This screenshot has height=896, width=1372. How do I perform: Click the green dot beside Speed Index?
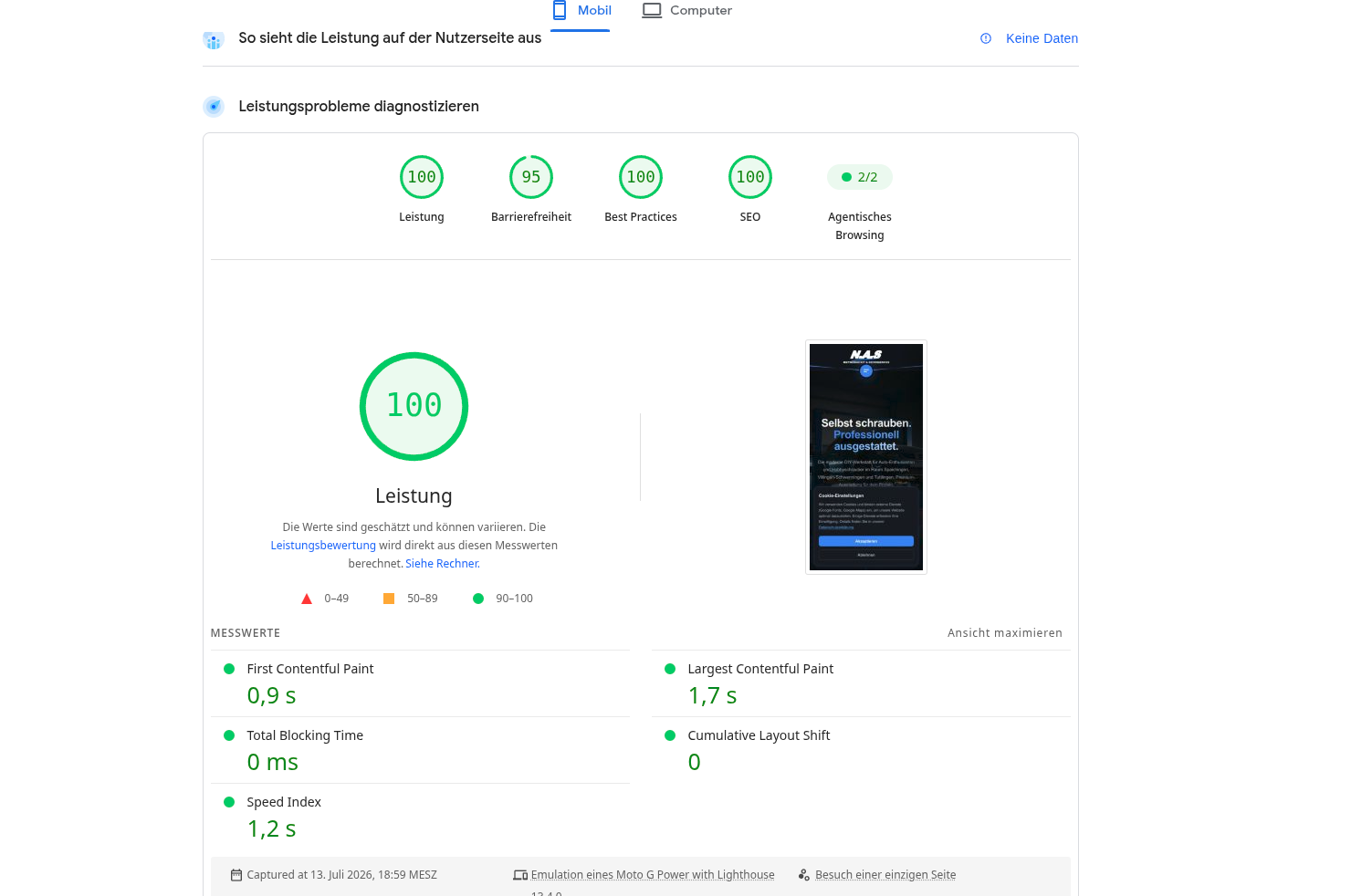[x=229, y=802]
